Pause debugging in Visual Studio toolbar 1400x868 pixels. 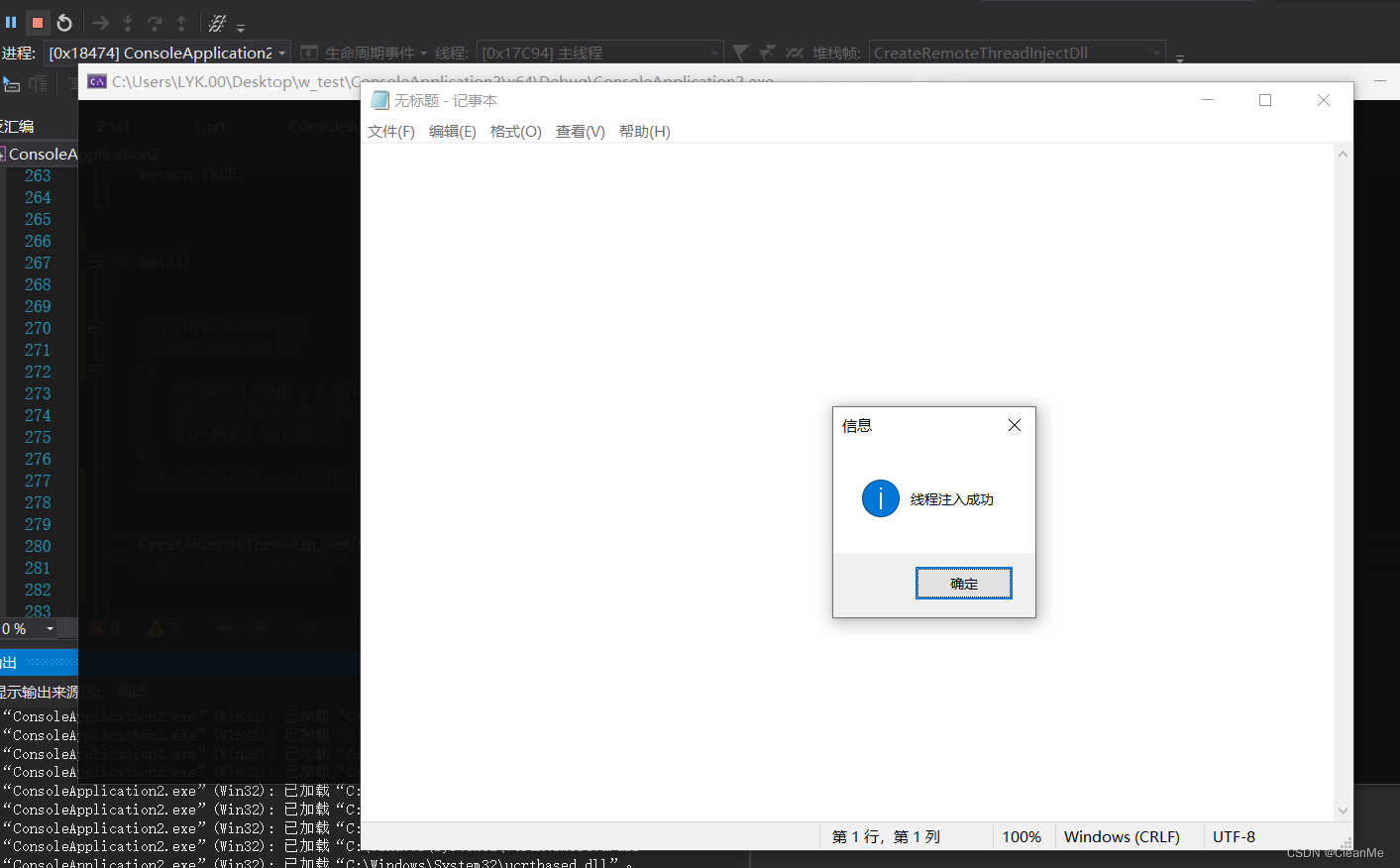click(x=11, y=22)
